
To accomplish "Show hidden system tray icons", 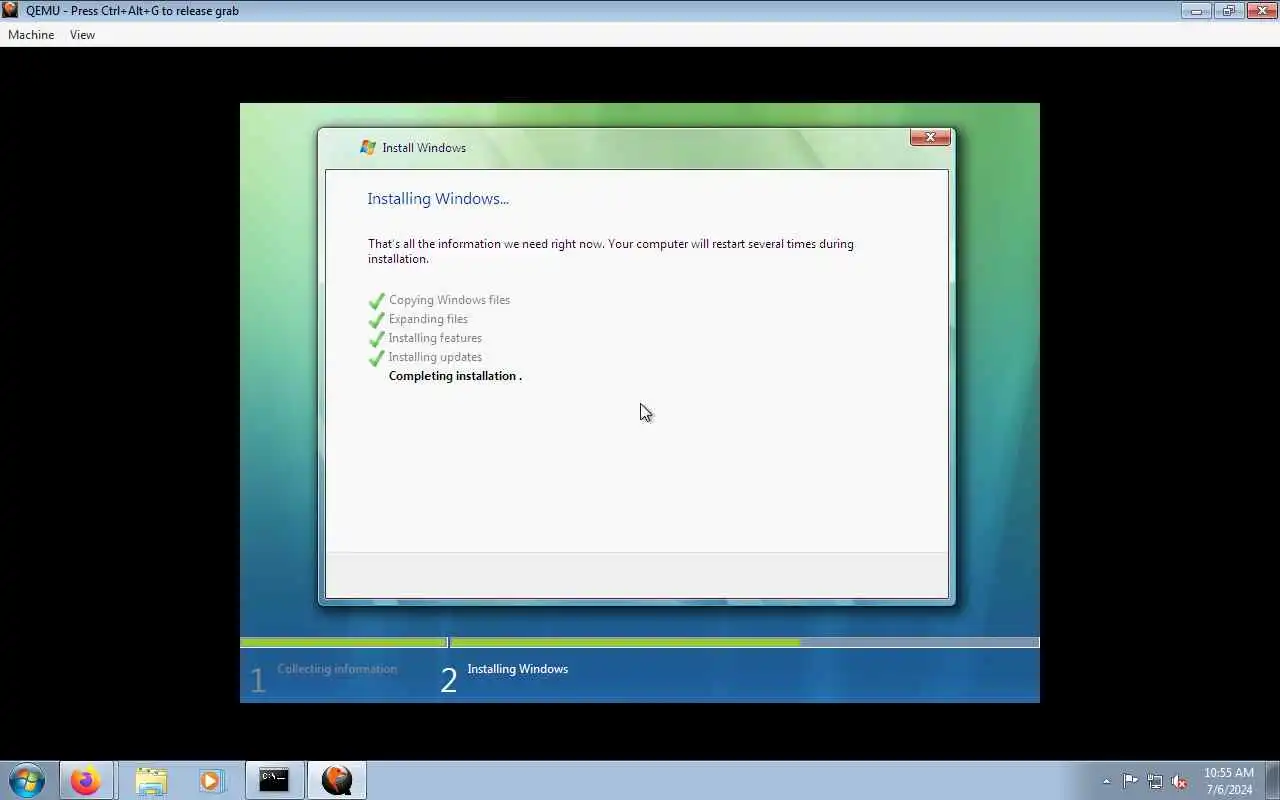I will (1106, 781).
